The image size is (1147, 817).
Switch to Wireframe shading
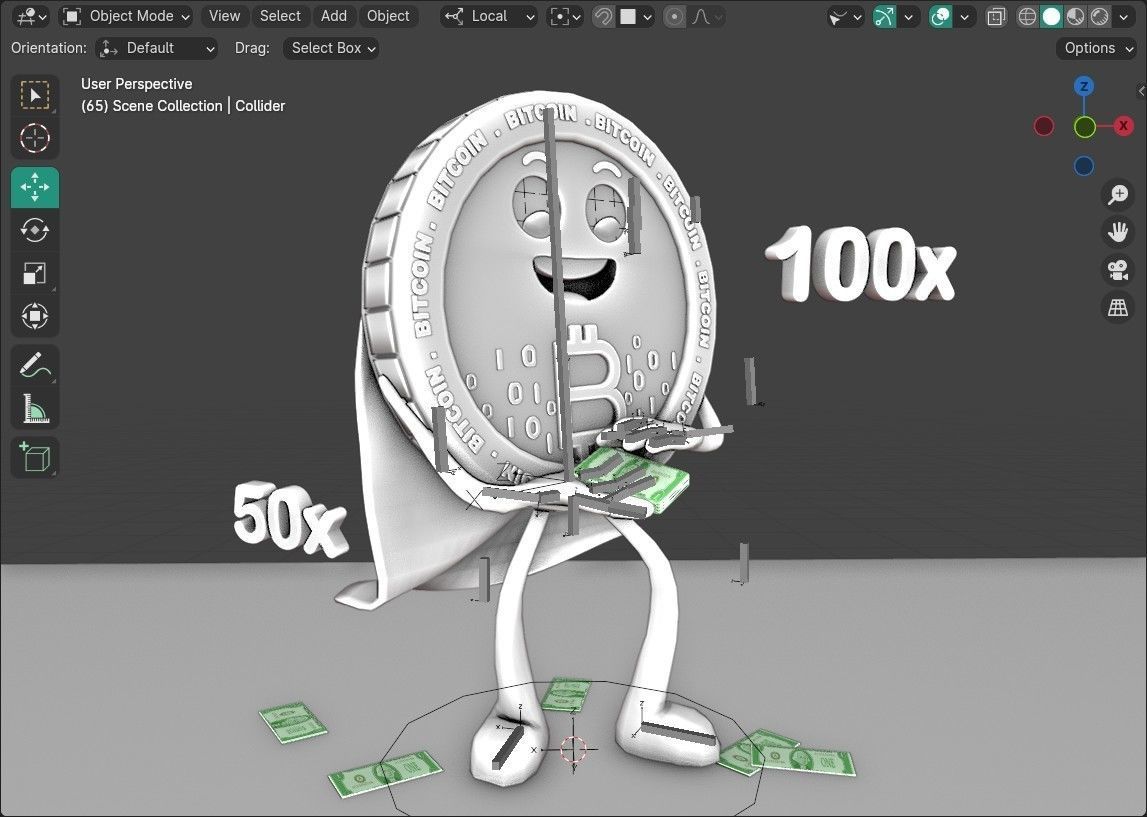click(1027, 16)
